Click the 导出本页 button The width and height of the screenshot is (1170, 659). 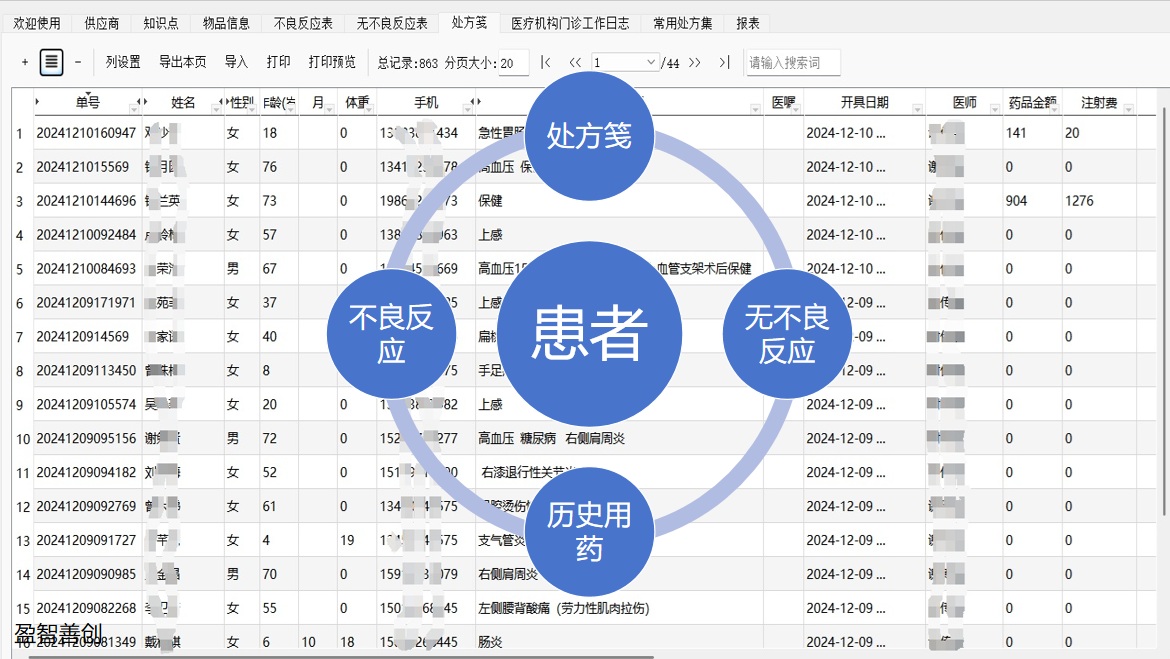click(x=183, y=62)
